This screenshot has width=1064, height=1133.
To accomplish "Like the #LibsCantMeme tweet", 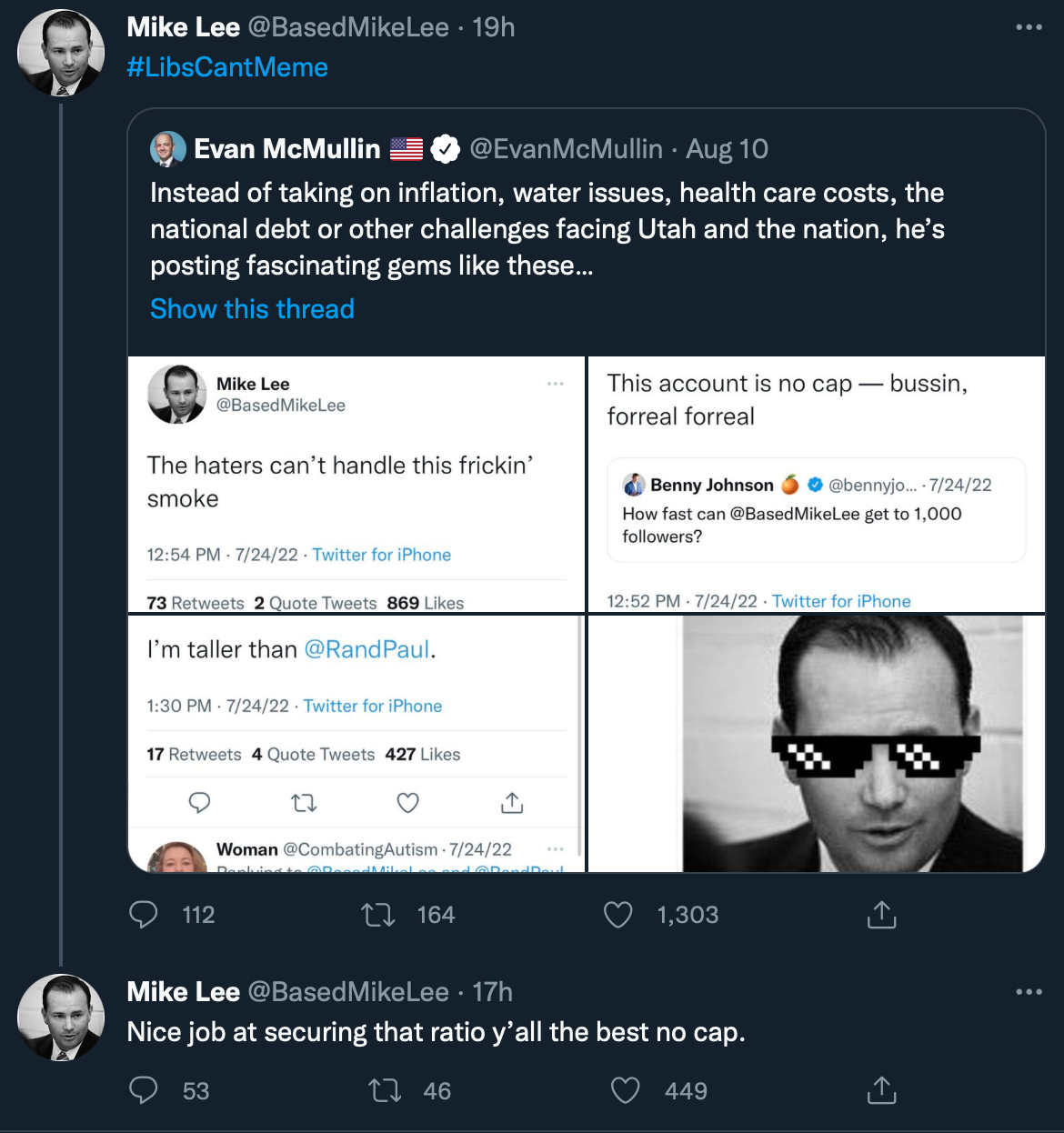I will pyautogui.click(x=617, y=915).
